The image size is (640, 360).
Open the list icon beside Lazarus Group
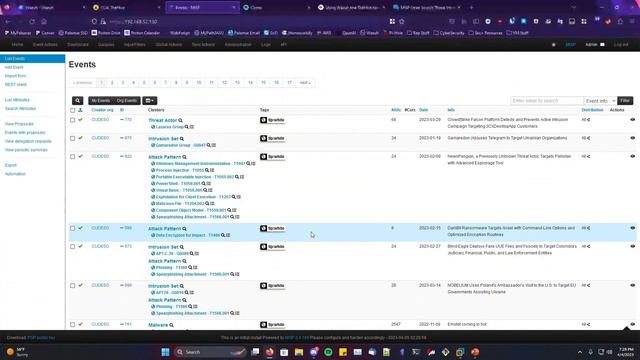(192, 127)
